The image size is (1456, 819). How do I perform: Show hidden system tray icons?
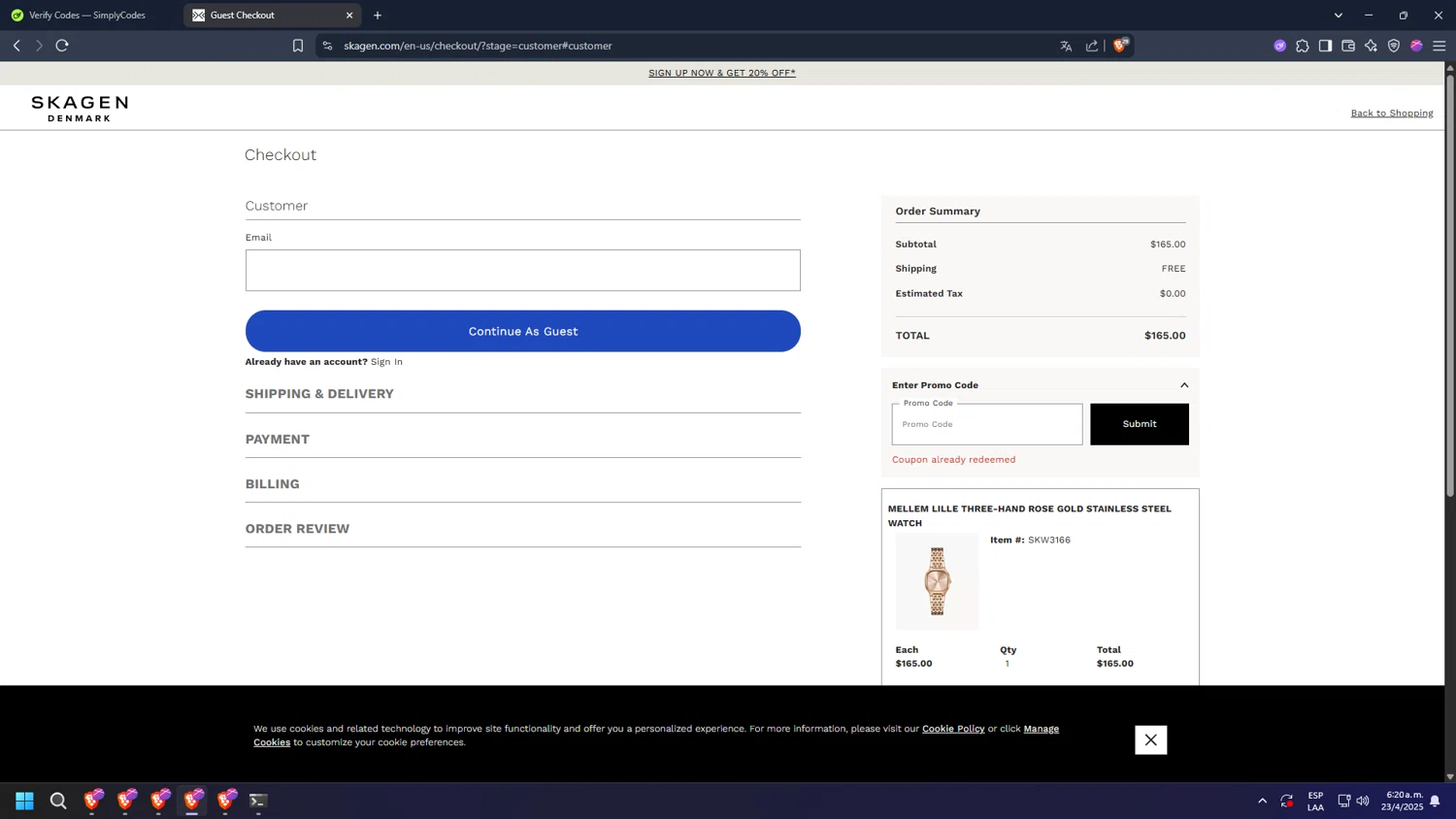(1262, 801)
